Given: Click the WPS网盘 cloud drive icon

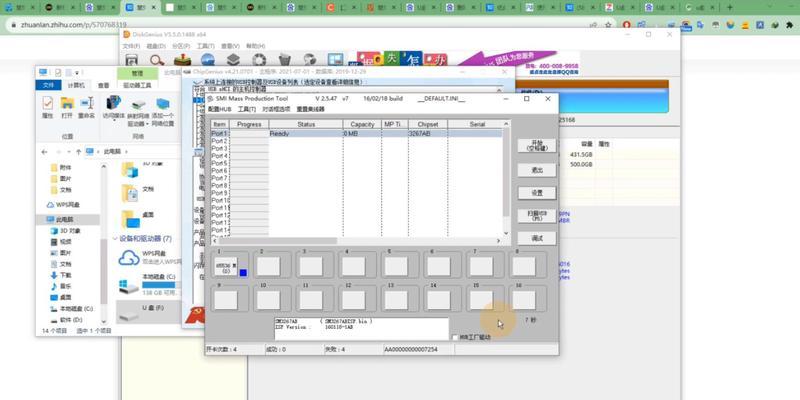Looking at the screenshot, I should pyautogui.click(x=128, y=259).
